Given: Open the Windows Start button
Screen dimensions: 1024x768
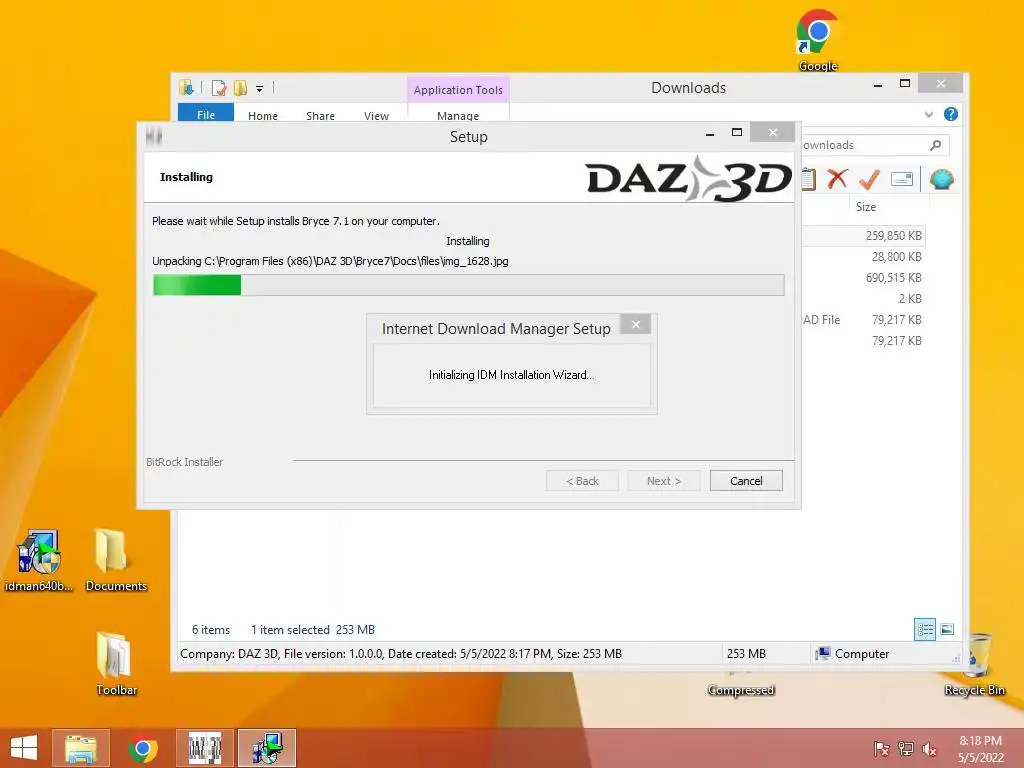Looking at the screenshot, I should pyautogui.click(x=24, y=748).
